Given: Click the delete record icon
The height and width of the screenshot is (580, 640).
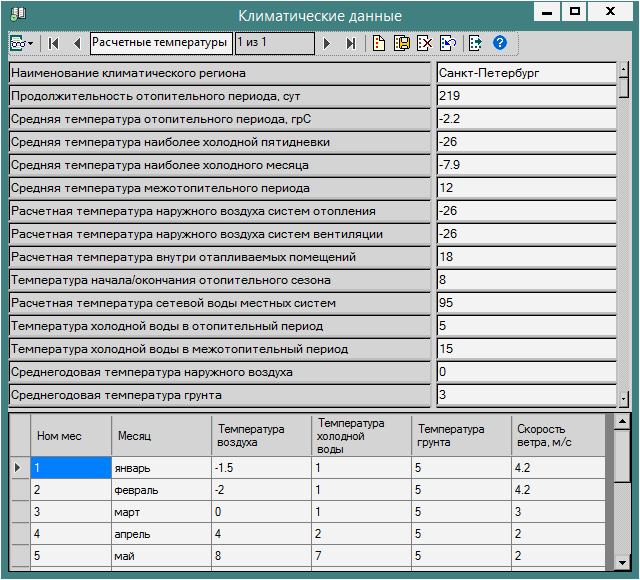Looking at the screenshot, I should [425, 44].
